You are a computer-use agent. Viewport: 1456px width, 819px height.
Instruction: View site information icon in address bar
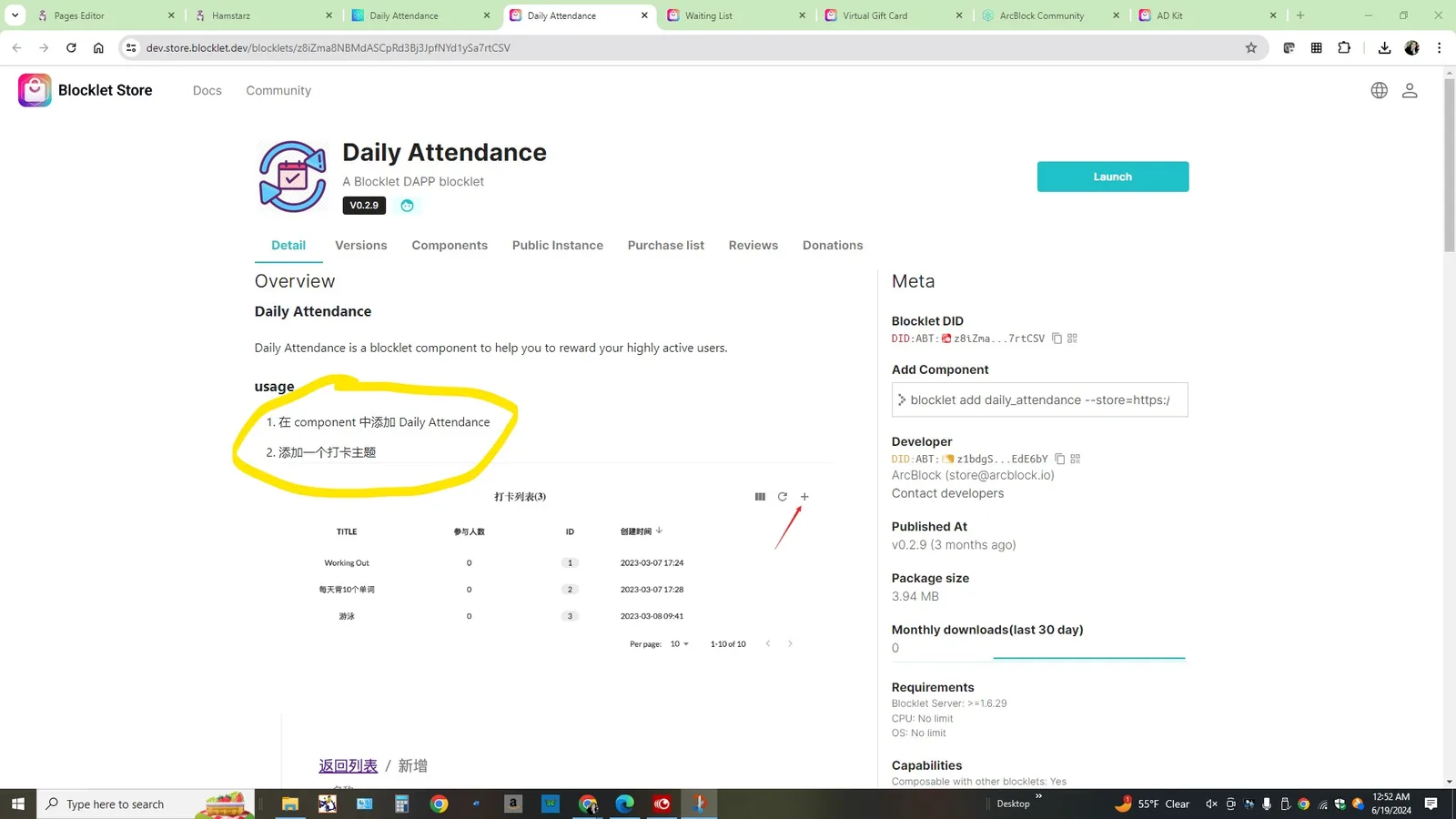131,48
